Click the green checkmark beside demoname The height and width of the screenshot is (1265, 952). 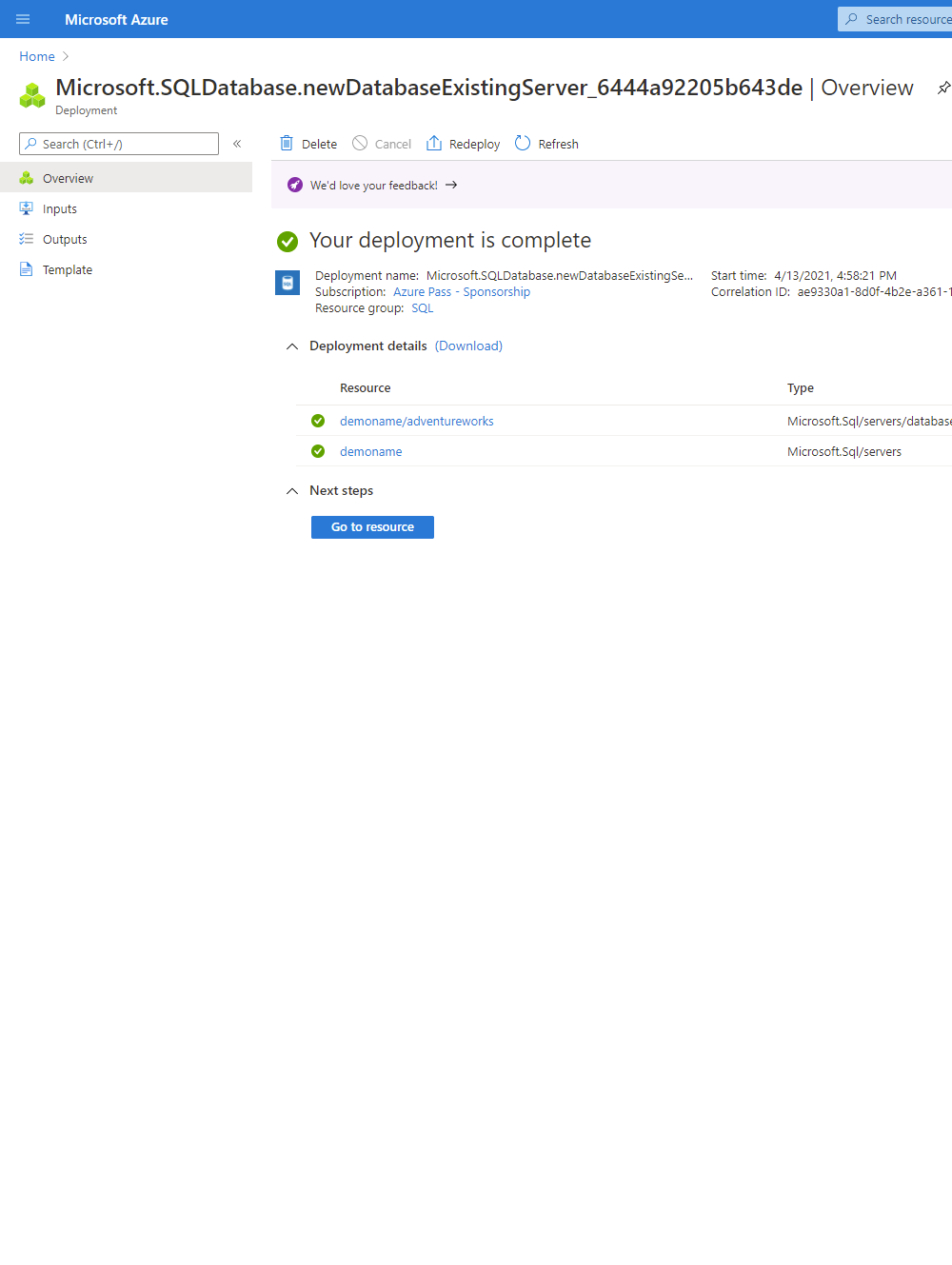click(317, 450)
